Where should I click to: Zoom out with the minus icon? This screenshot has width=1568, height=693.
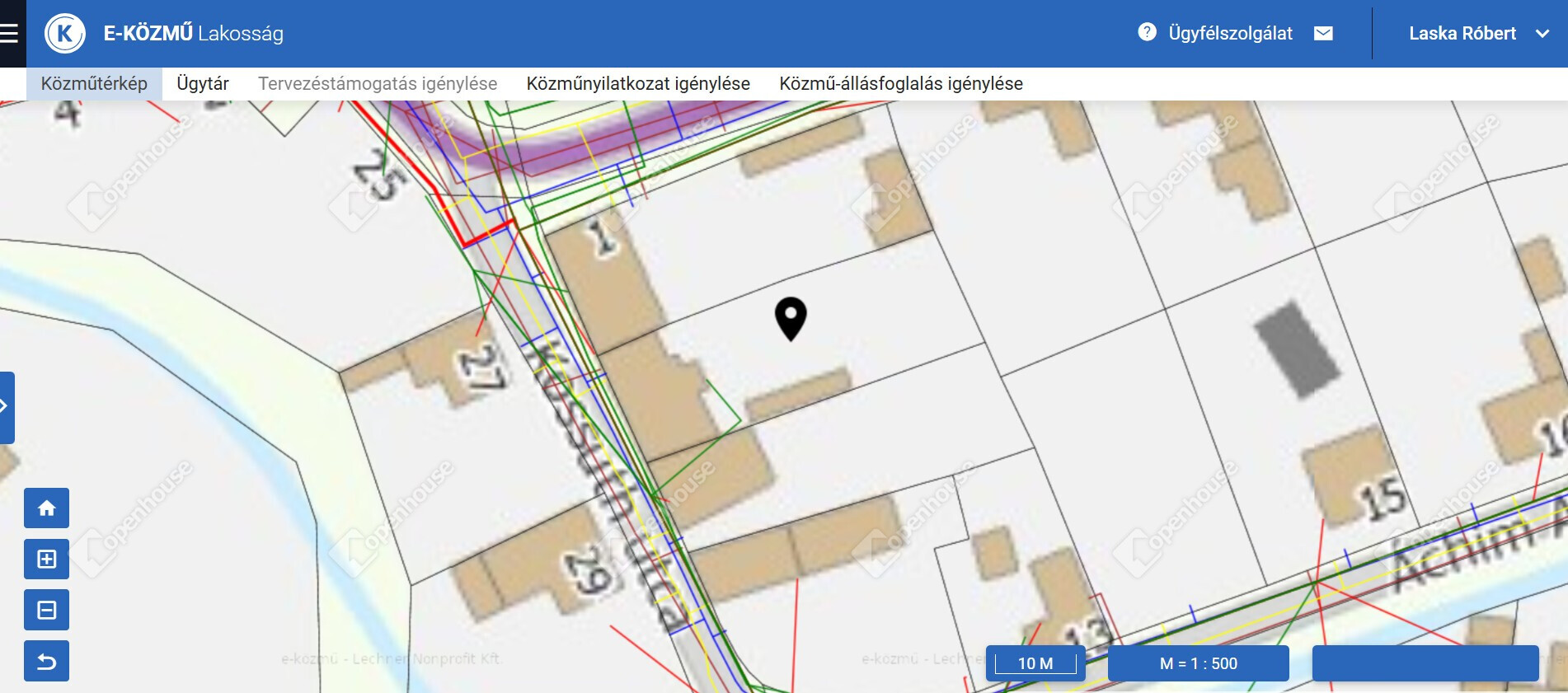click(x=47, y=611)
